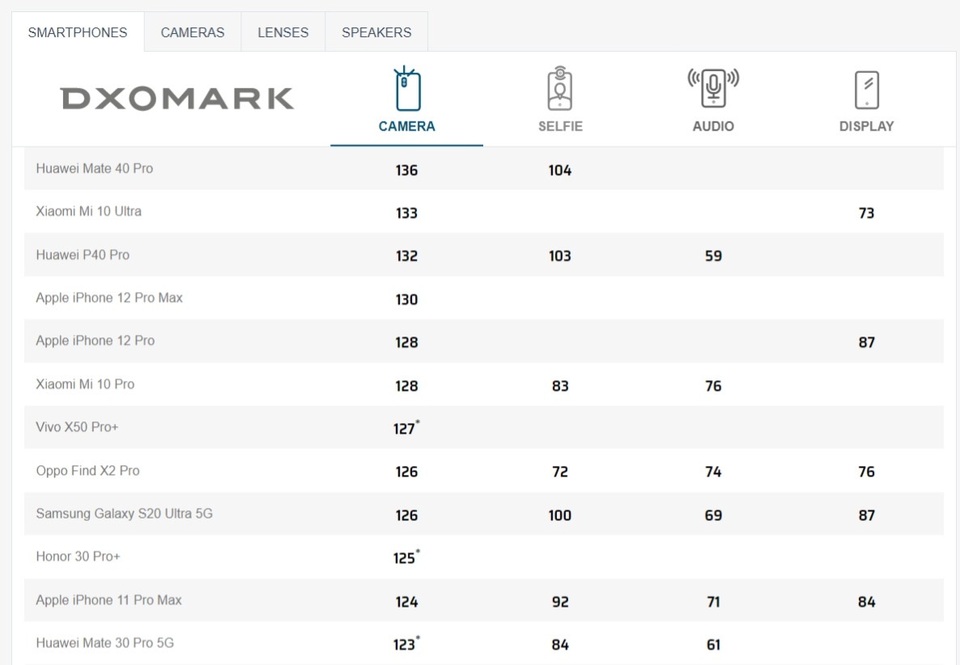Open the Xiaomi Mi 10 Pro entry
The height and width of the screenshot is (665, 960).
[85, 384]
